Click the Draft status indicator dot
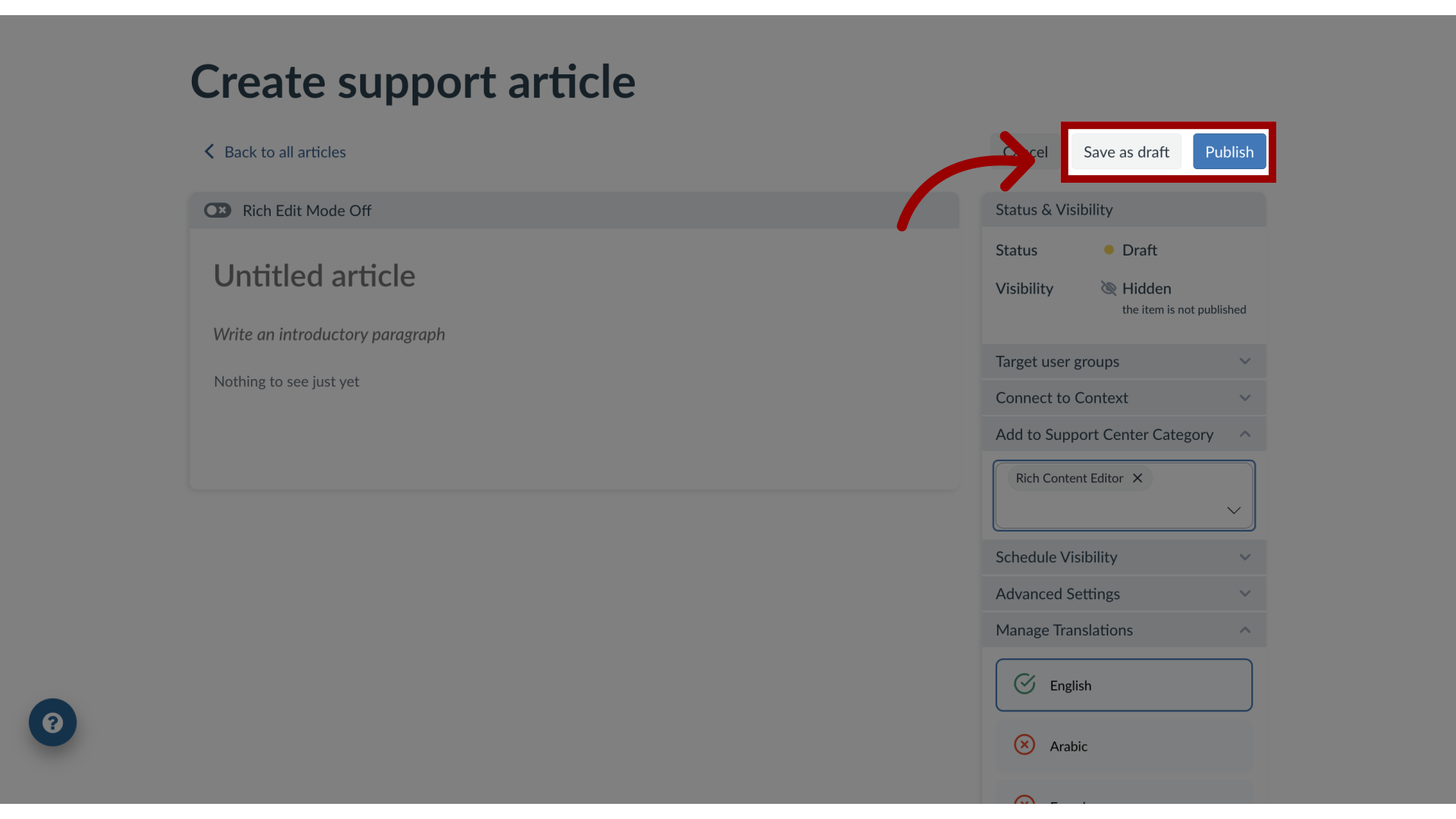 click(1107, 250)
